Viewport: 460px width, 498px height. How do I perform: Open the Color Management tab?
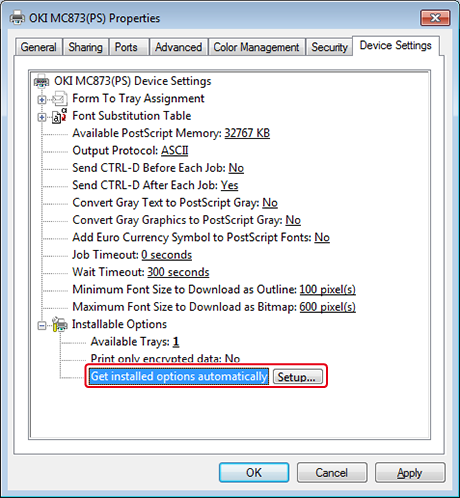(x=256, y=47)
